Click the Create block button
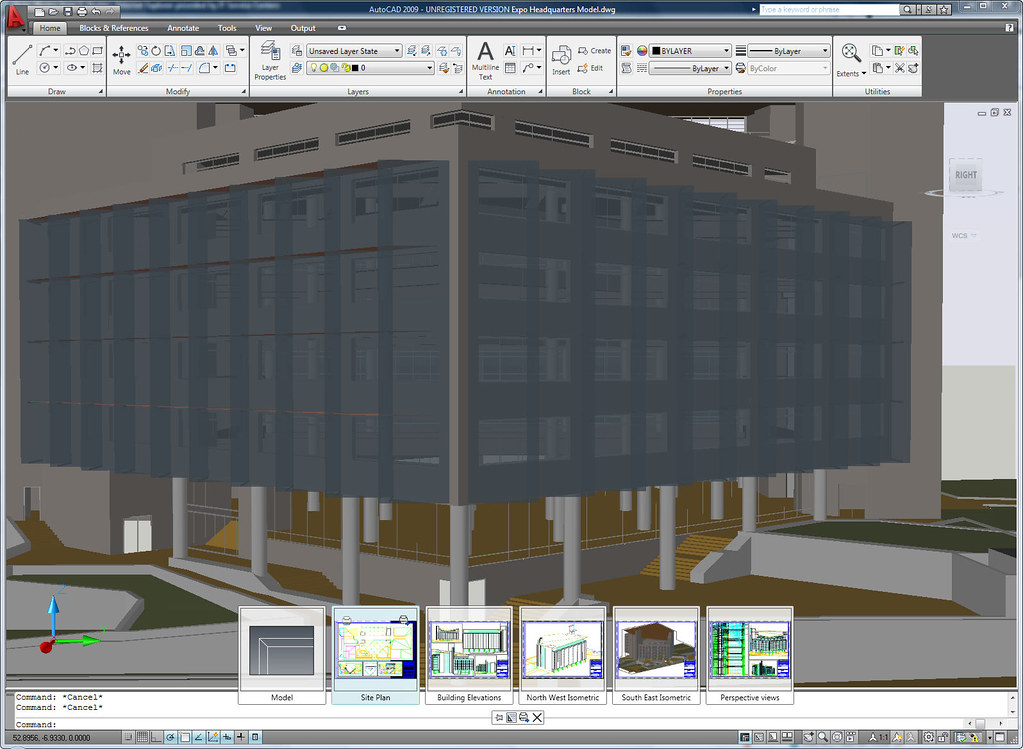The image size is (1023, 749). [594, 51]
